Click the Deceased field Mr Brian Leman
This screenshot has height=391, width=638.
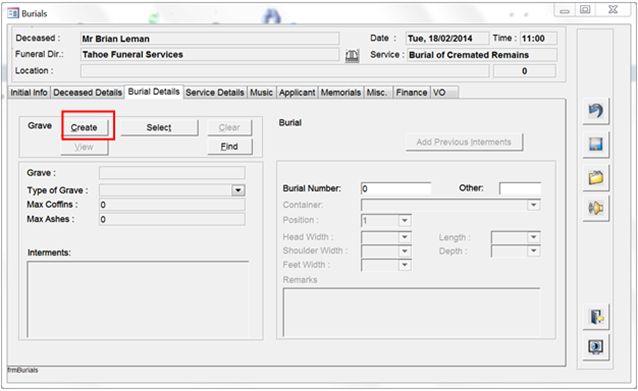pos(210,39)
